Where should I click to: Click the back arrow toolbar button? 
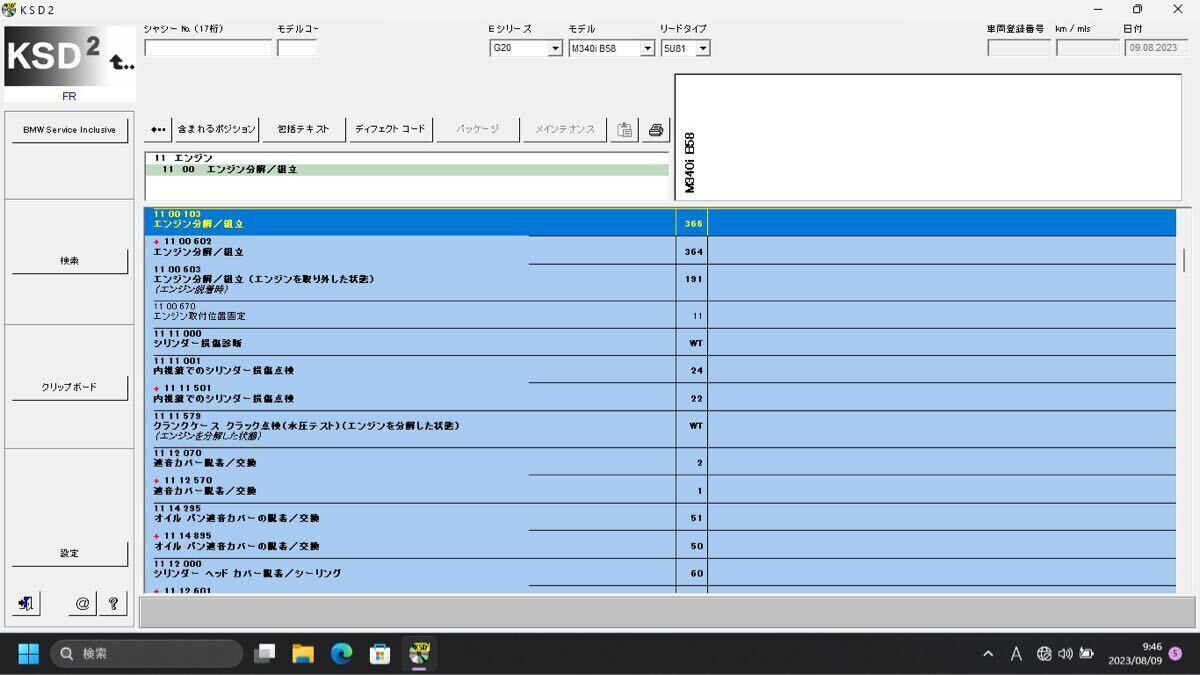[x=158, y=130]
